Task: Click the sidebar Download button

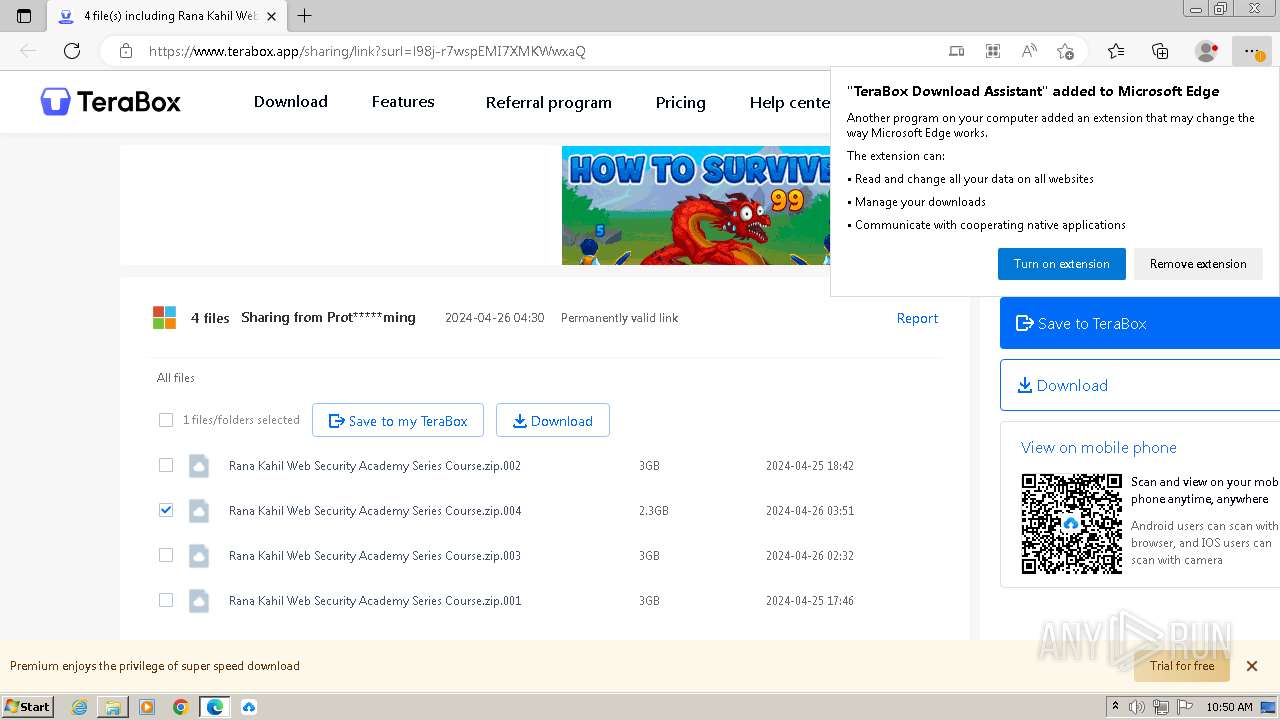Action: pyautogui.click(x=1140, y=385)
